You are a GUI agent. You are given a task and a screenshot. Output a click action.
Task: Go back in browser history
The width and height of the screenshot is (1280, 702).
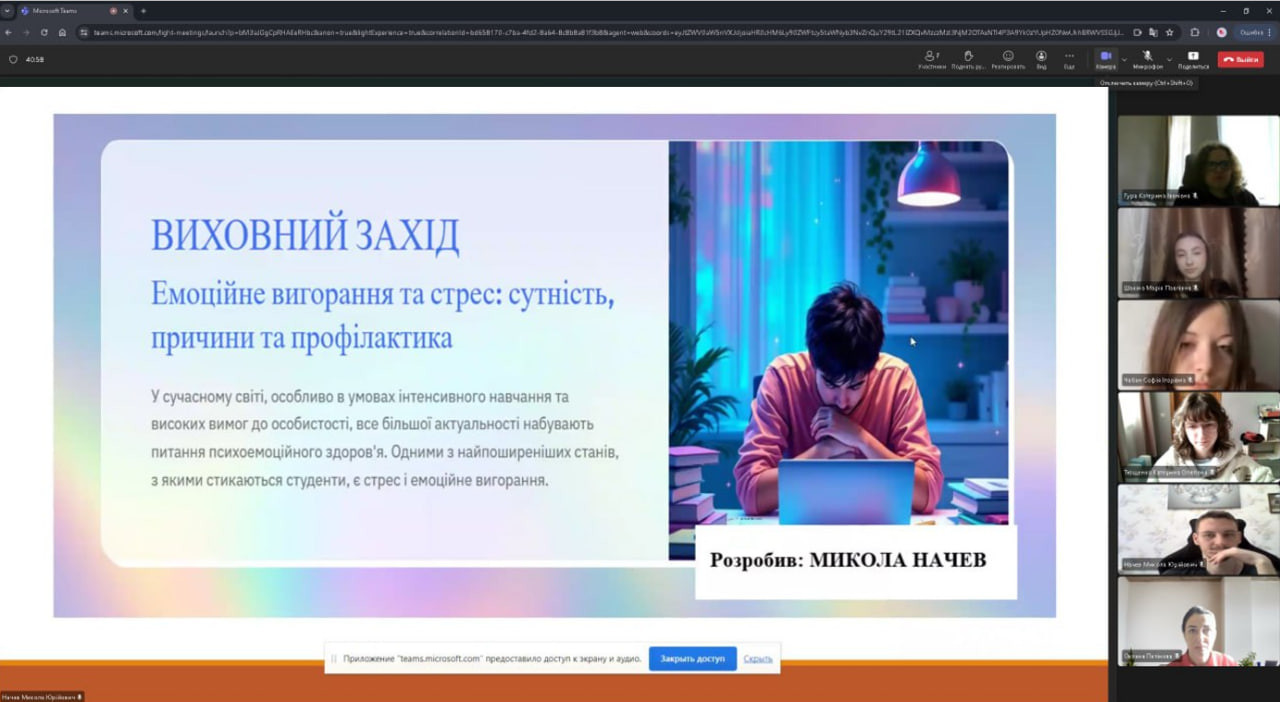[x=9, y=32]
